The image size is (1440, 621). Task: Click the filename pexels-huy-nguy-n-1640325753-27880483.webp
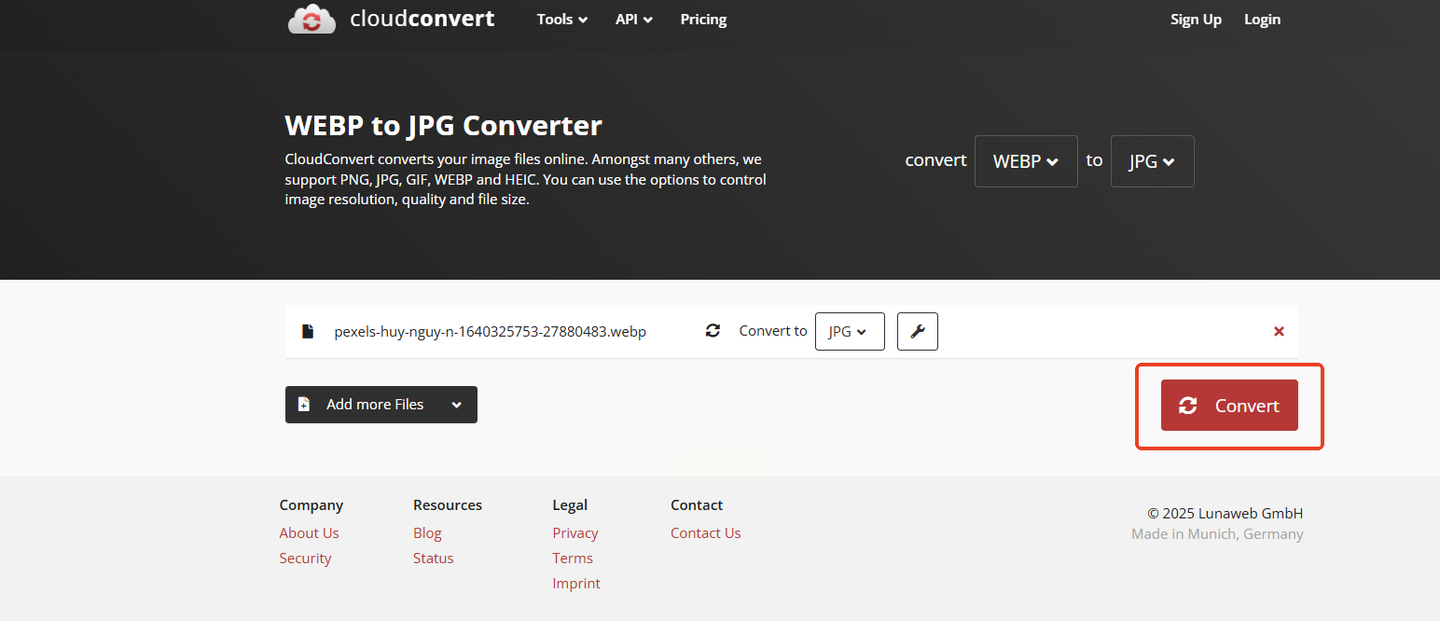[490, 331]
